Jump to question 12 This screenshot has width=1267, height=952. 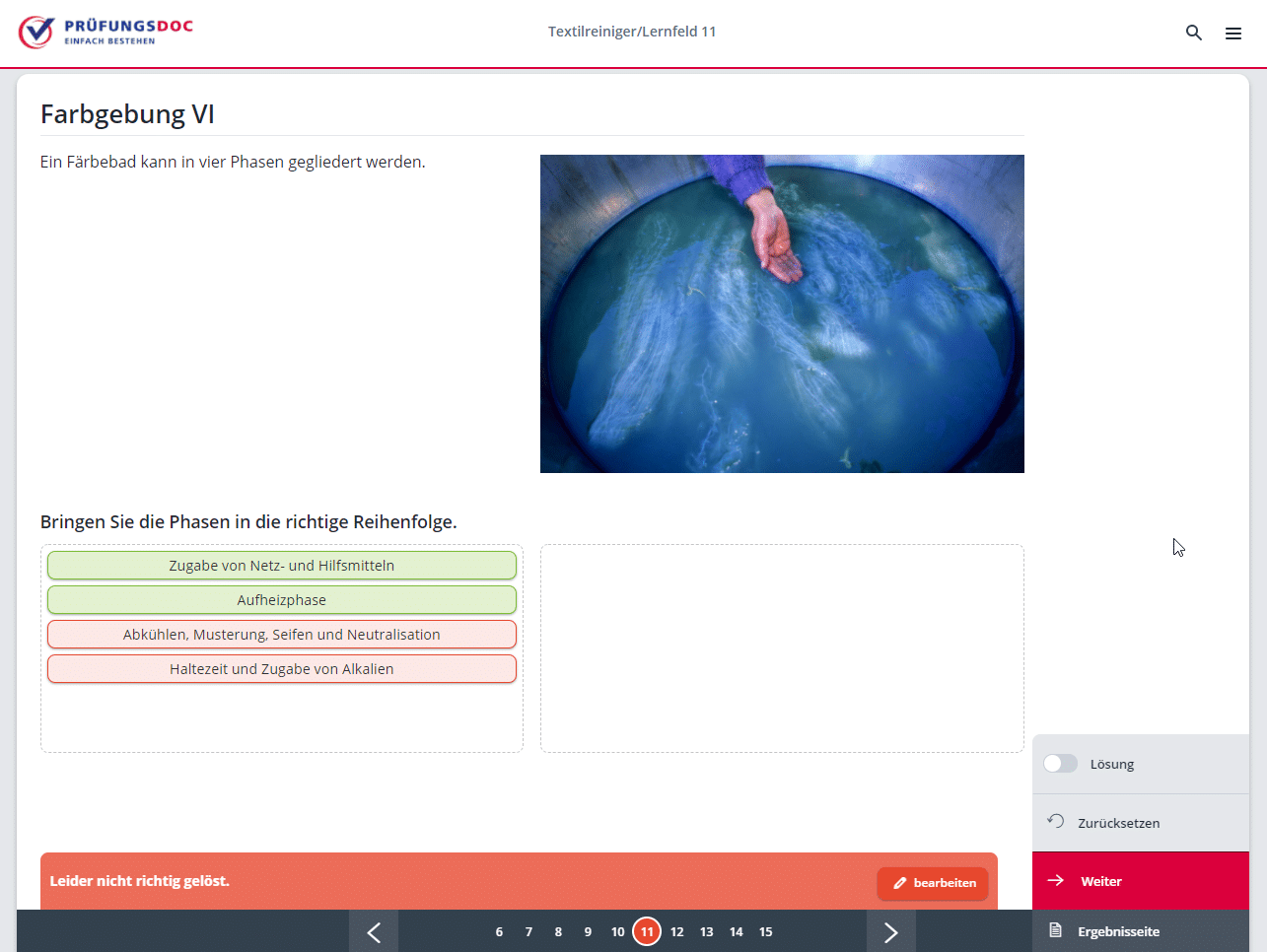click(676, 932)
